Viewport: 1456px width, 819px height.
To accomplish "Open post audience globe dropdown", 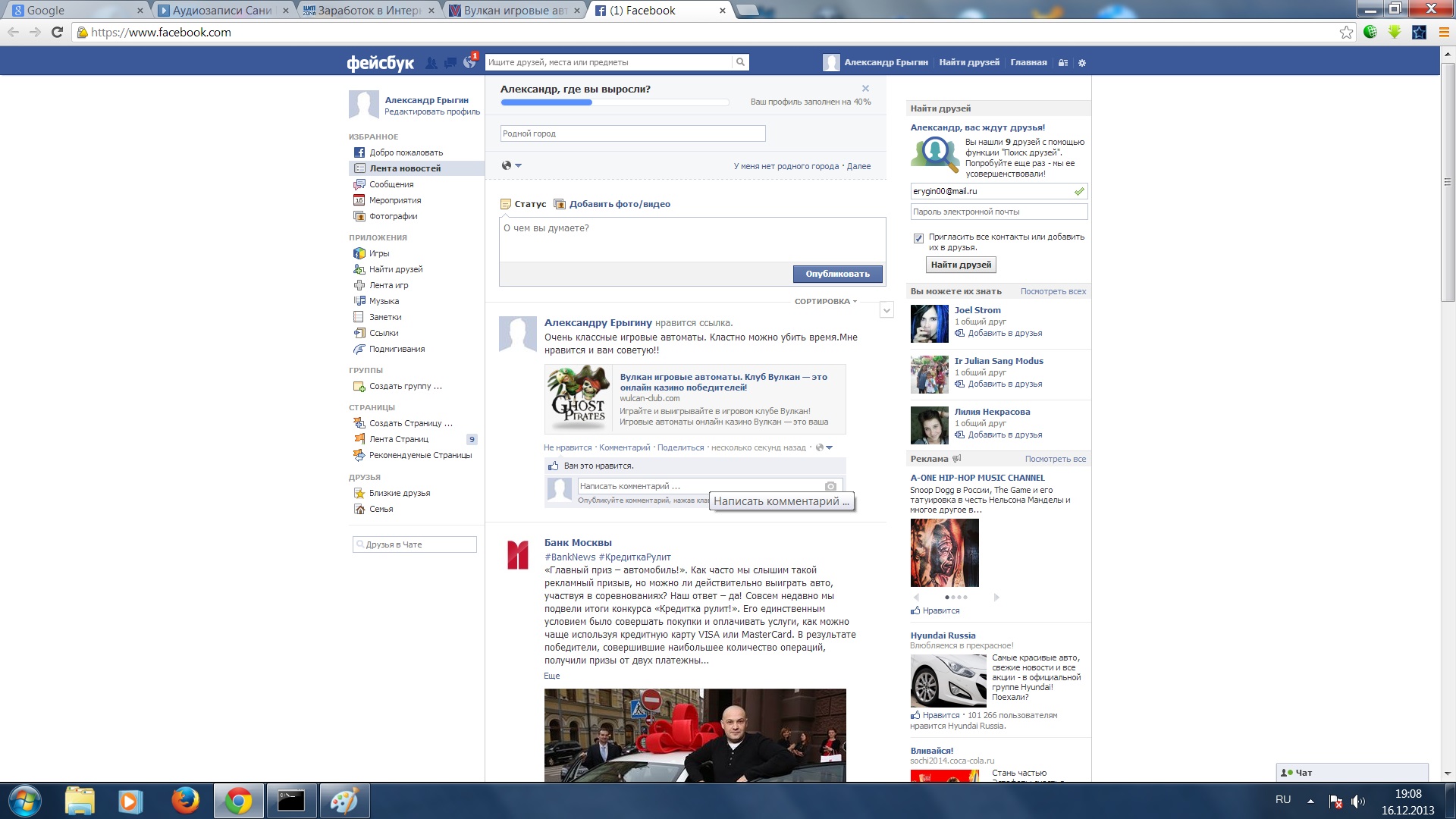I will 824,447.
